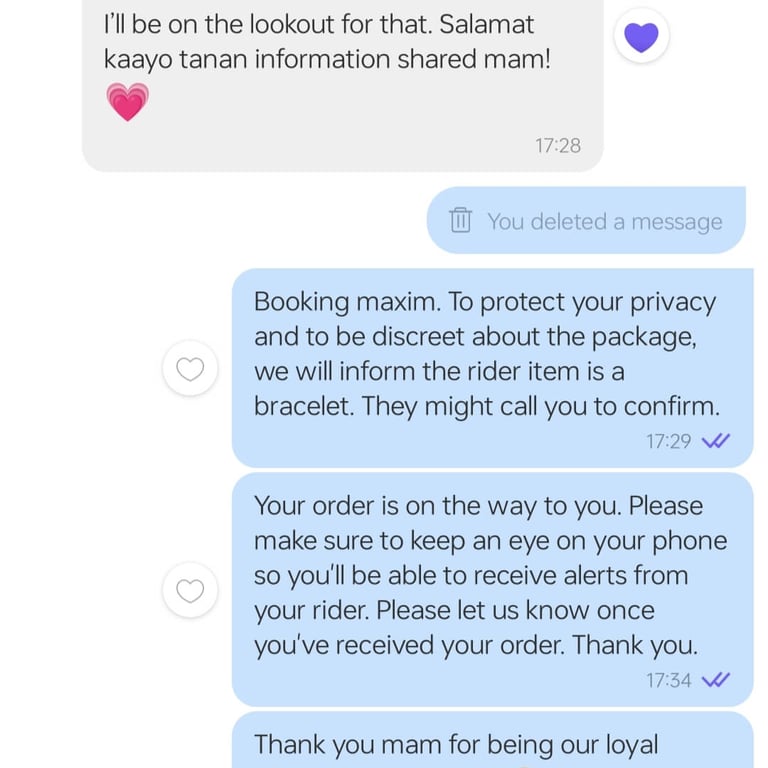
Task: Like the 'Booking maxim' message with heart
Action: (190, 370)
